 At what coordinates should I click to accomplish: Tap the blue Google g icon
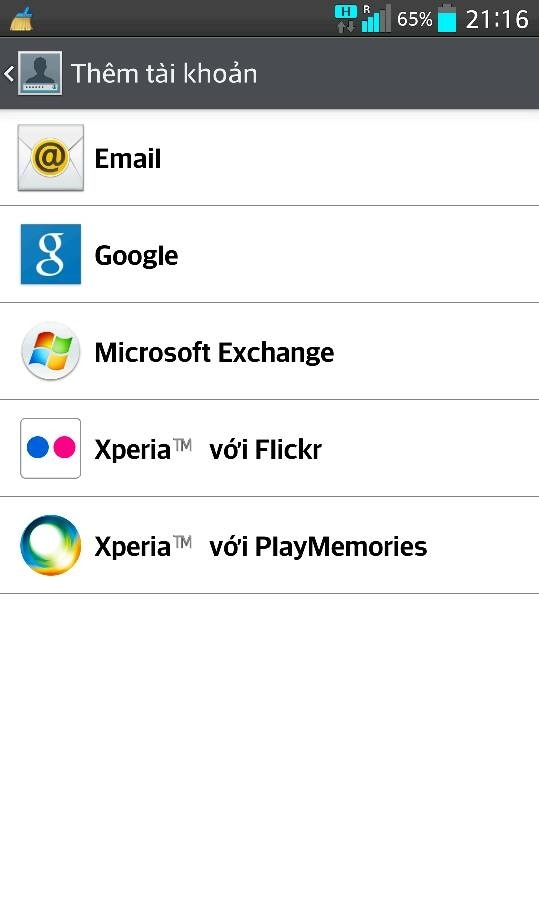point(51,254)
